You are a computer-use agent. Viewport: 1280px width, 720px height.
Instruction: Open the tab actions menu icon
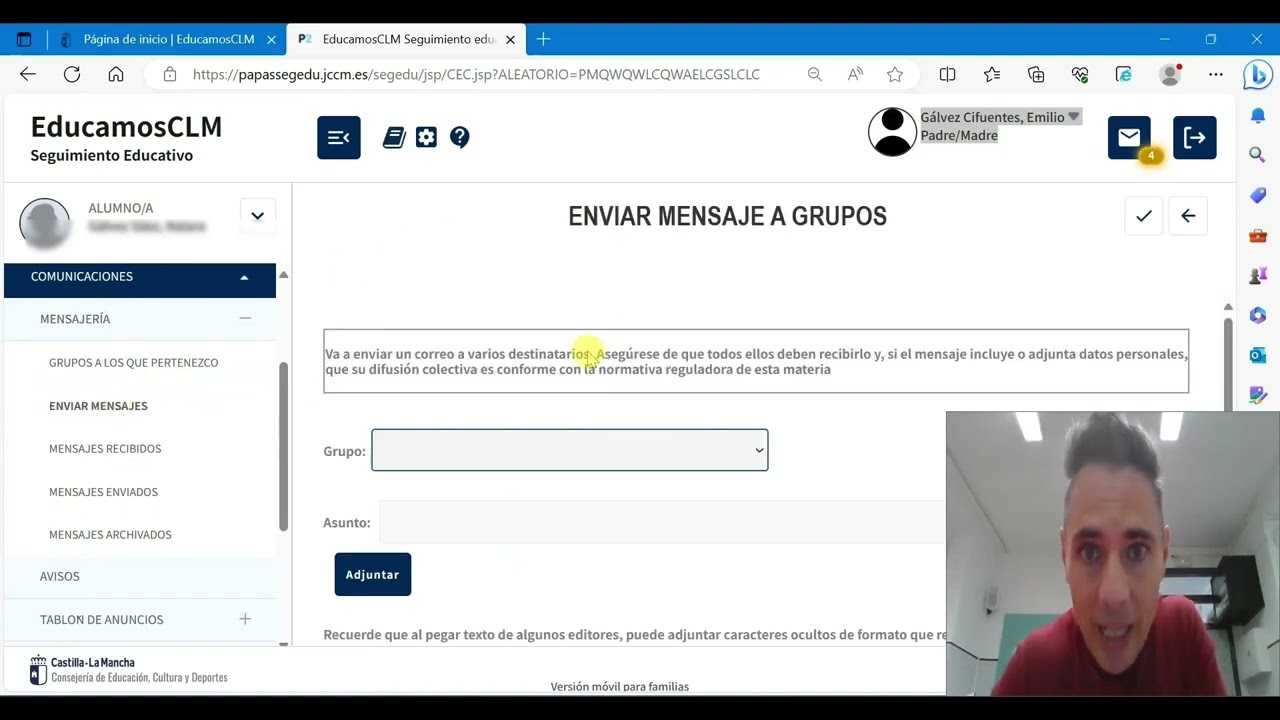[24, 39]
